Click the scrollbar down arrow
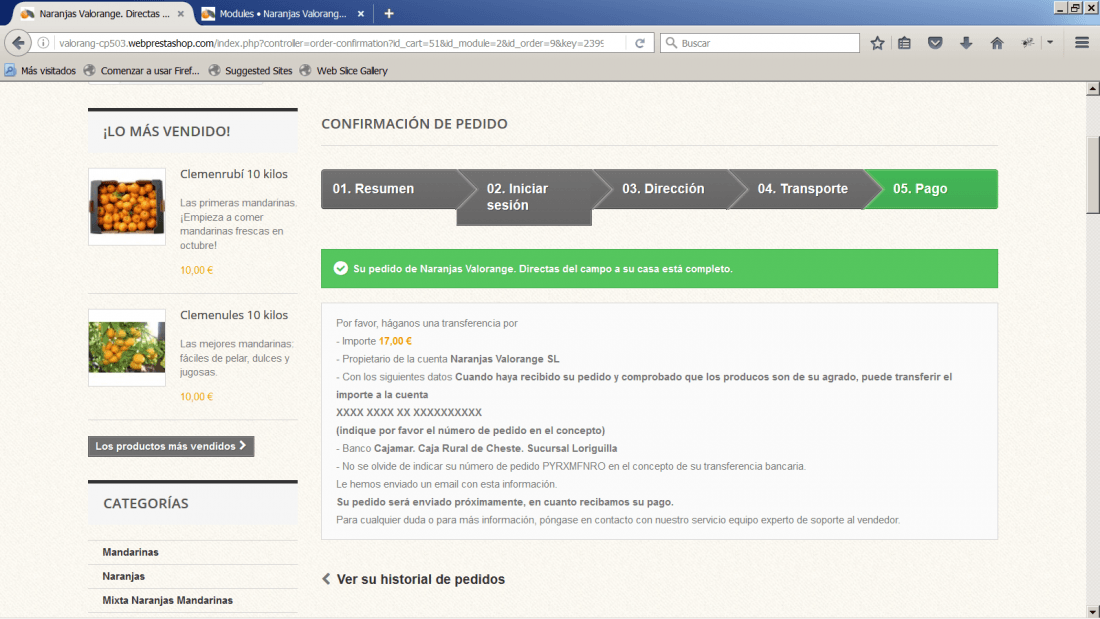This screenshot has height=619, width=1100. 1093,611
